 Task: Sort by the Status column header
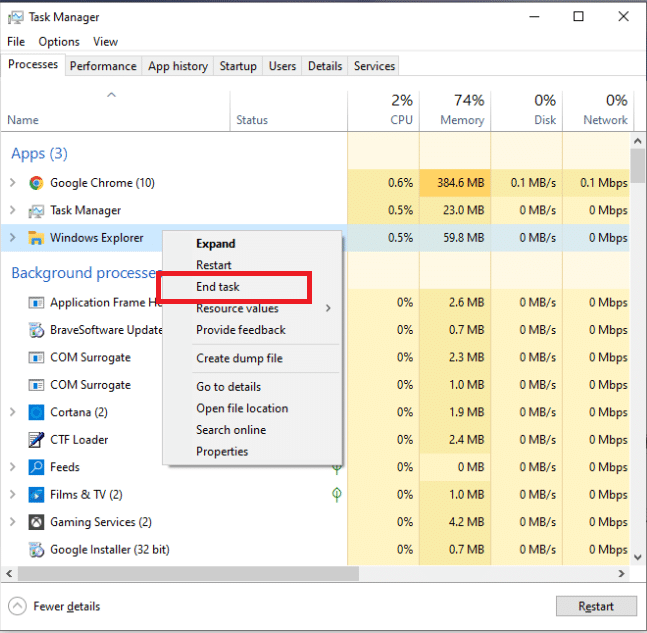289,111
